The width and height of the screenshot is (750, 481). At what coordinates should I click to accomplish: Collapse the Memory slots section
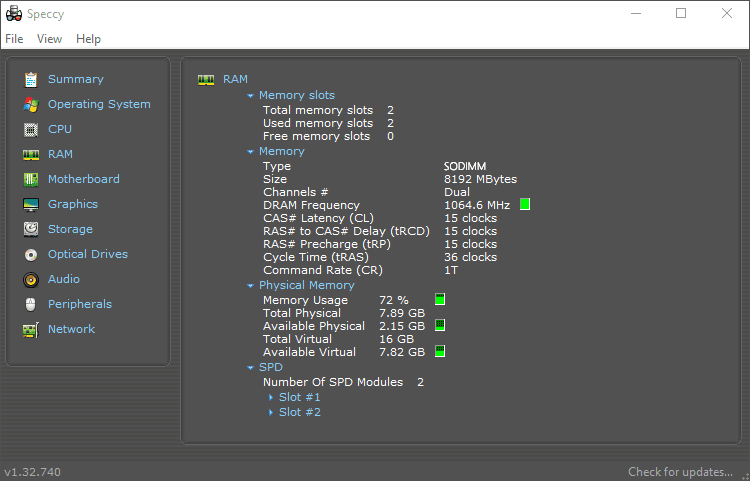[x=251, y=96]
